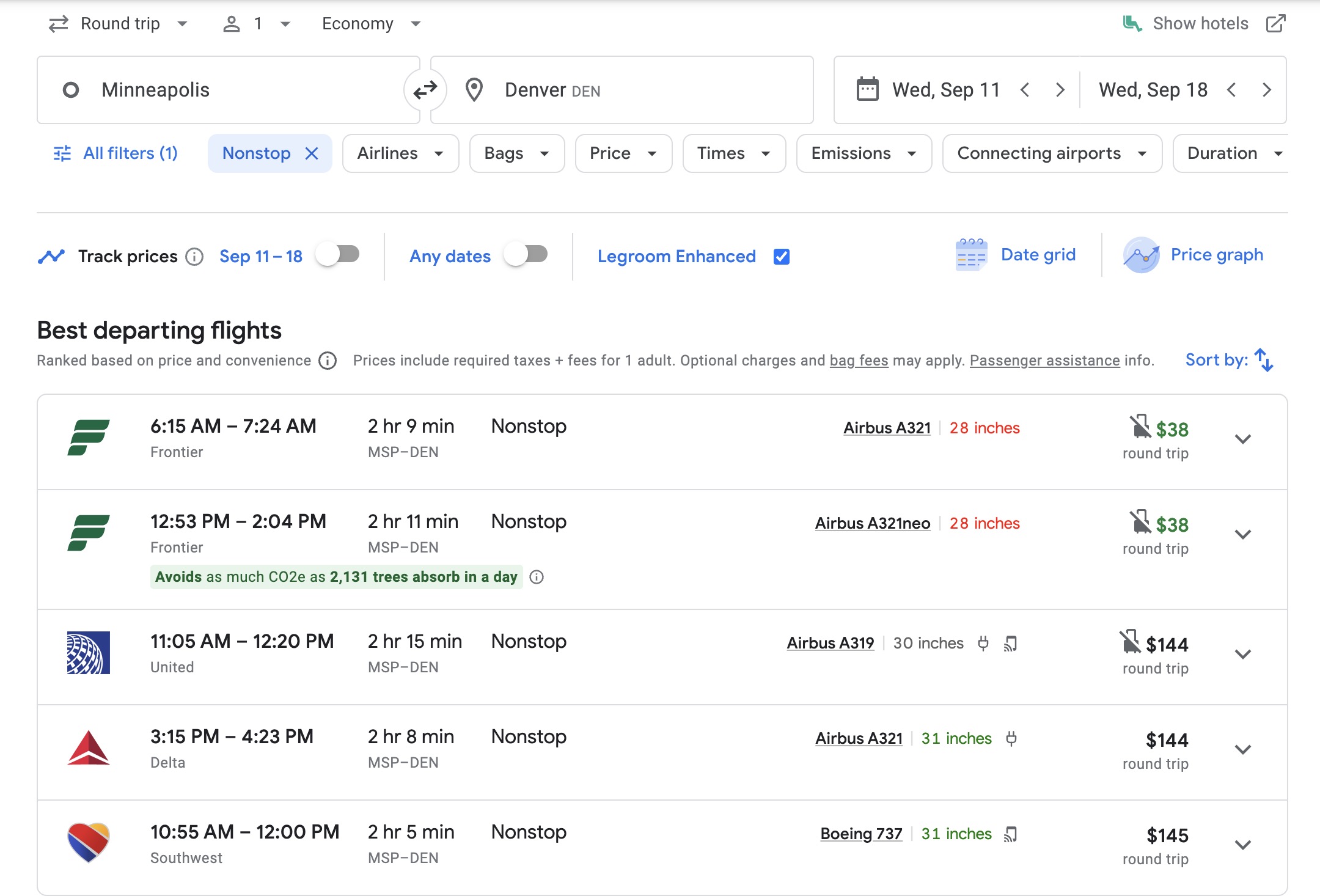
Task: Click the Track prices info icon
Action: pos(194,257)
